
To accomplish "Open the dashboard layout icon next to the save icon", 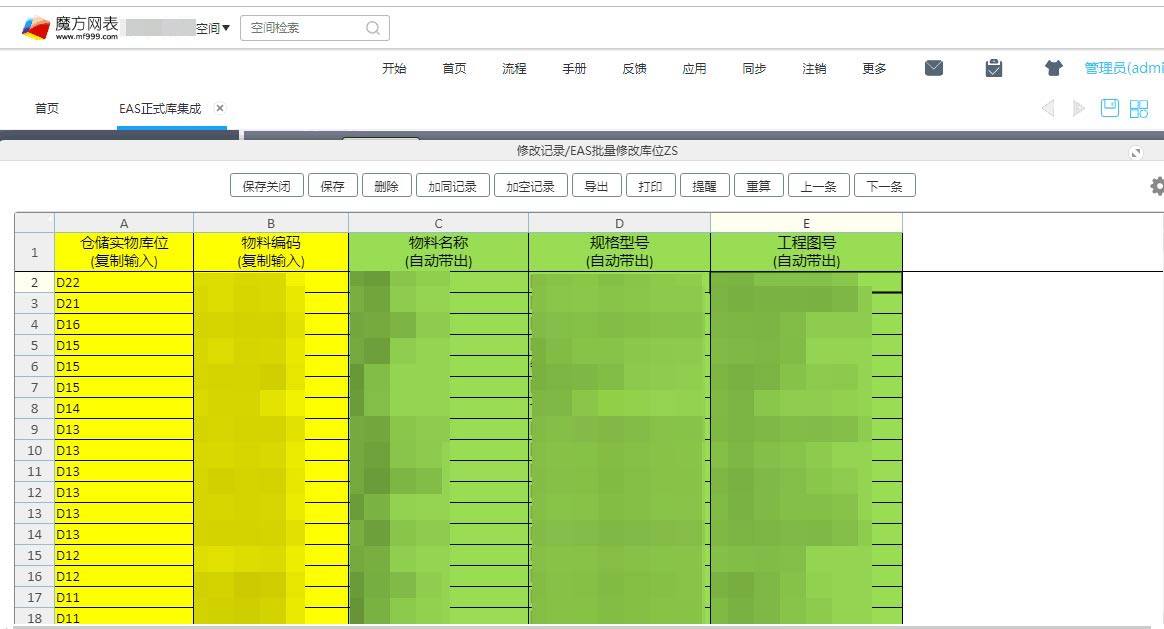I will point(1138,108).
